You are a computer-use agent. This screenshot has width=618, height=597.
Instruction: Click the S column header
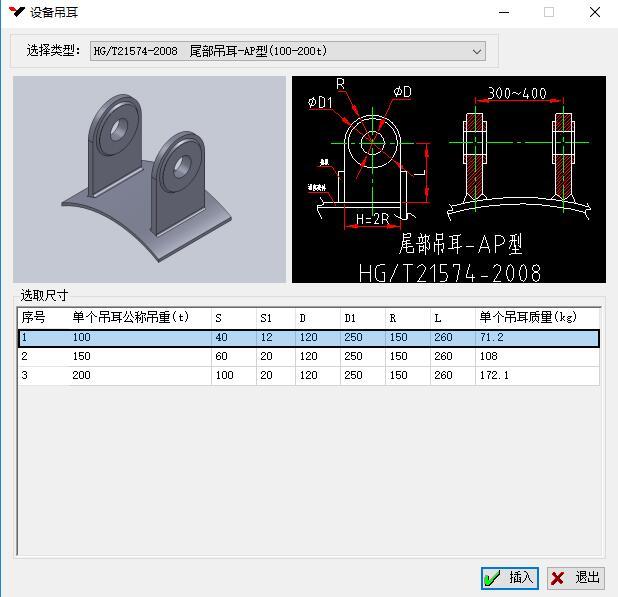234,318
